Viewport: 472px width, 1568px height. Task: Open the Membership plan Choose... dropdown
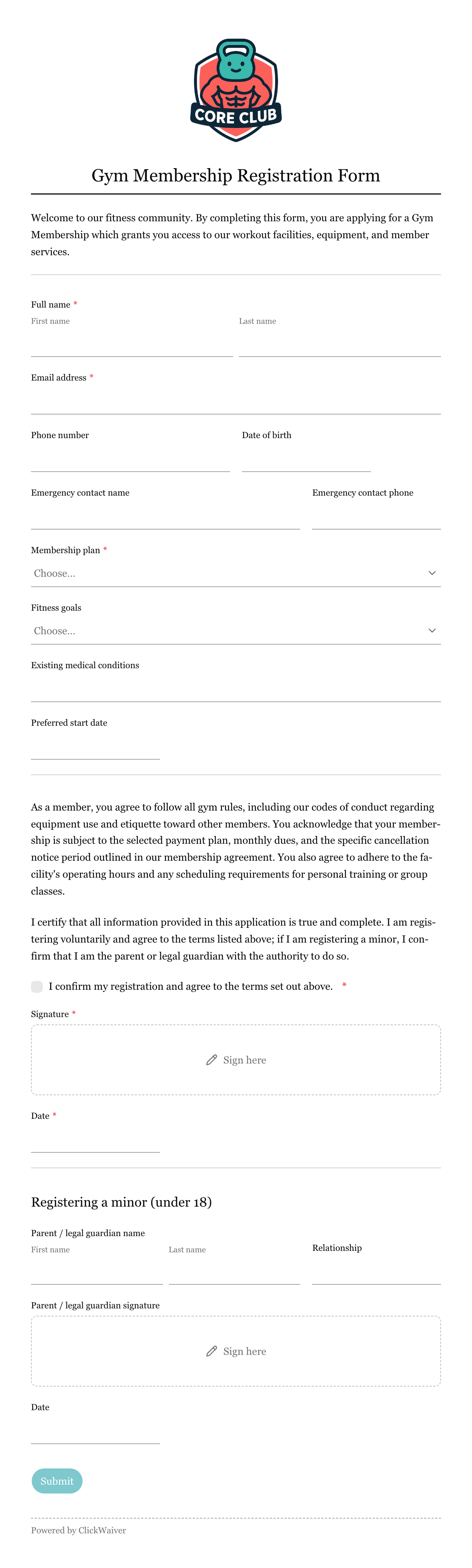click(236, 573)
